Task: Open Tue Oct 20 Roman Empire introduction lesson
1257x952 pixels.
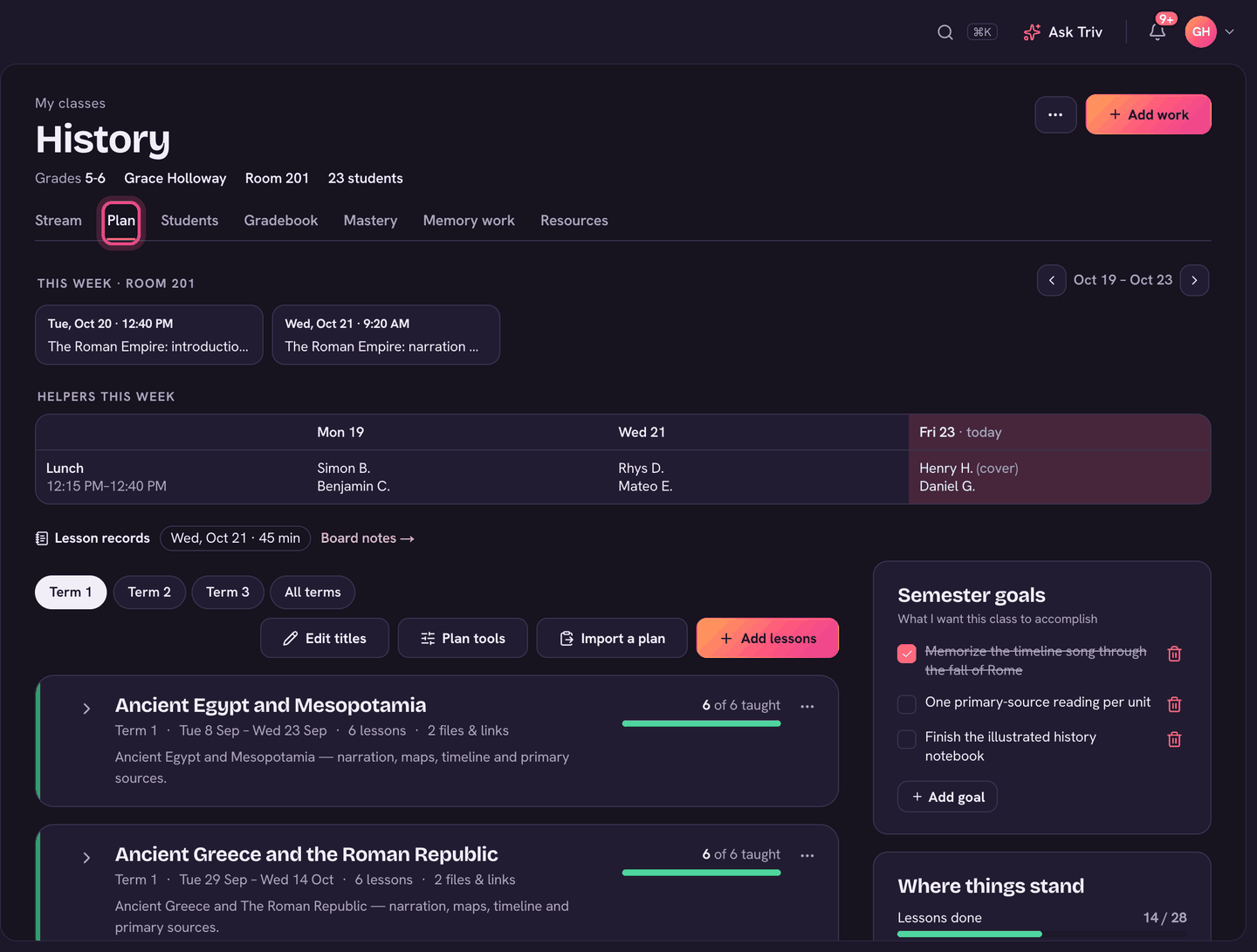Action: coord(149,335)
